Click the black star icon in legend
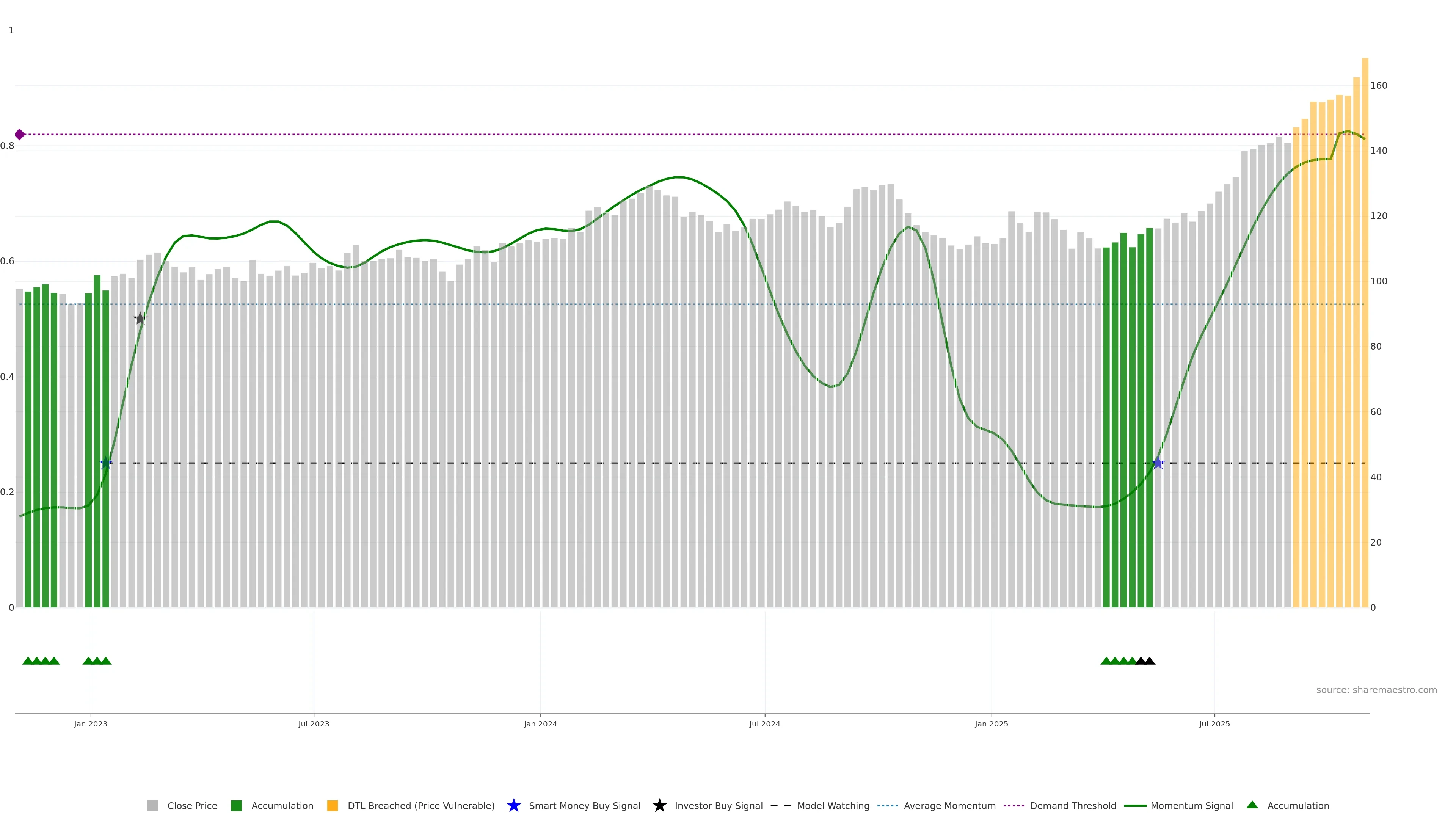Image resolution: width=1456 pixels, height=819 pixels. click(659, 805)
